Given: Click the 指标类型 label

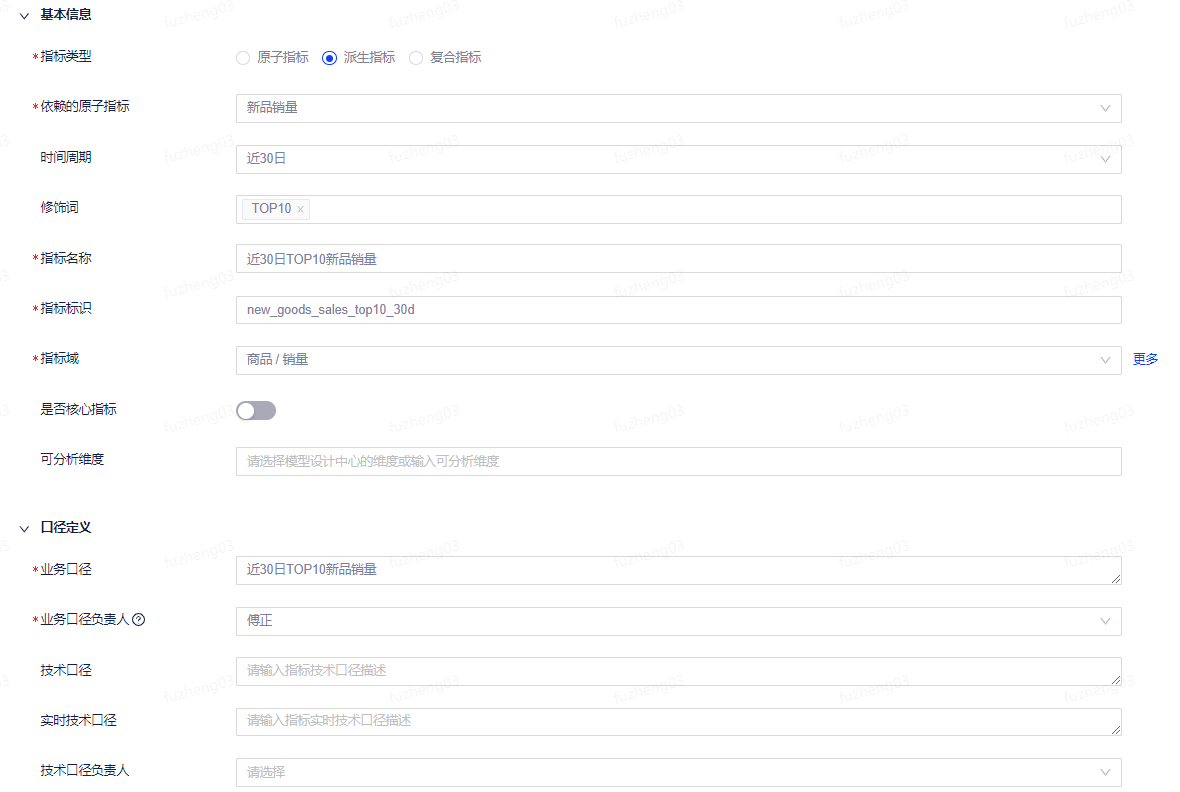Looking at the screenshot, I should [65, 56].
